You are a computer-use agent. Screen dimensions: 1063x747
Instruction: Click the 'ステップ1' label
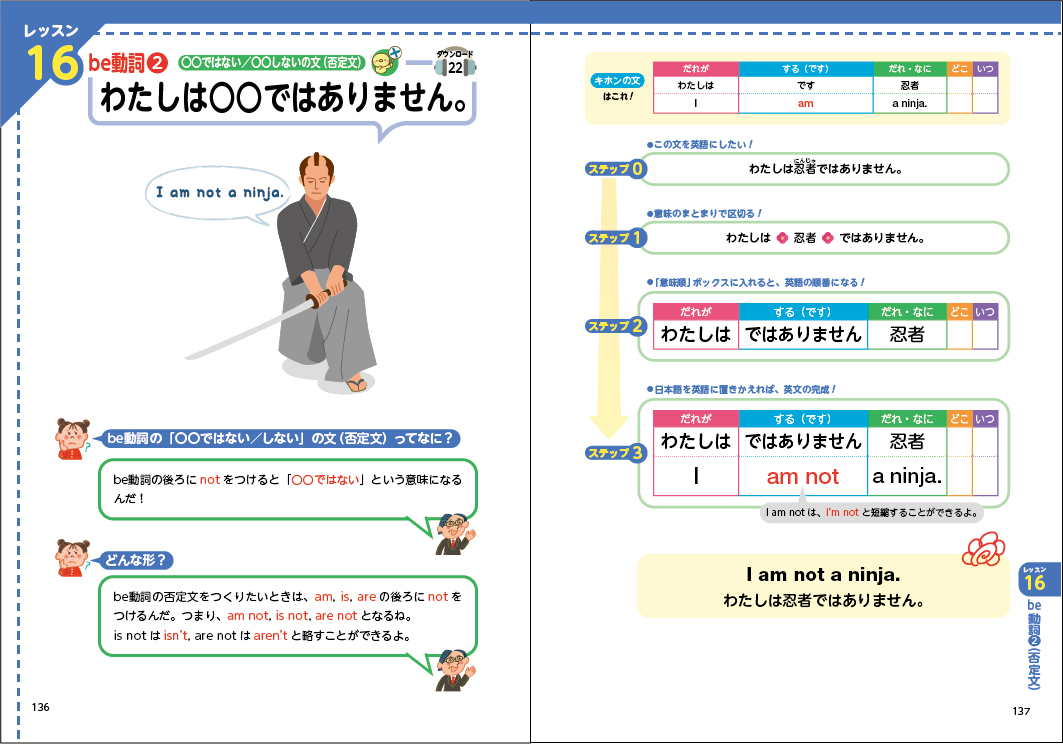pos(616,238)
